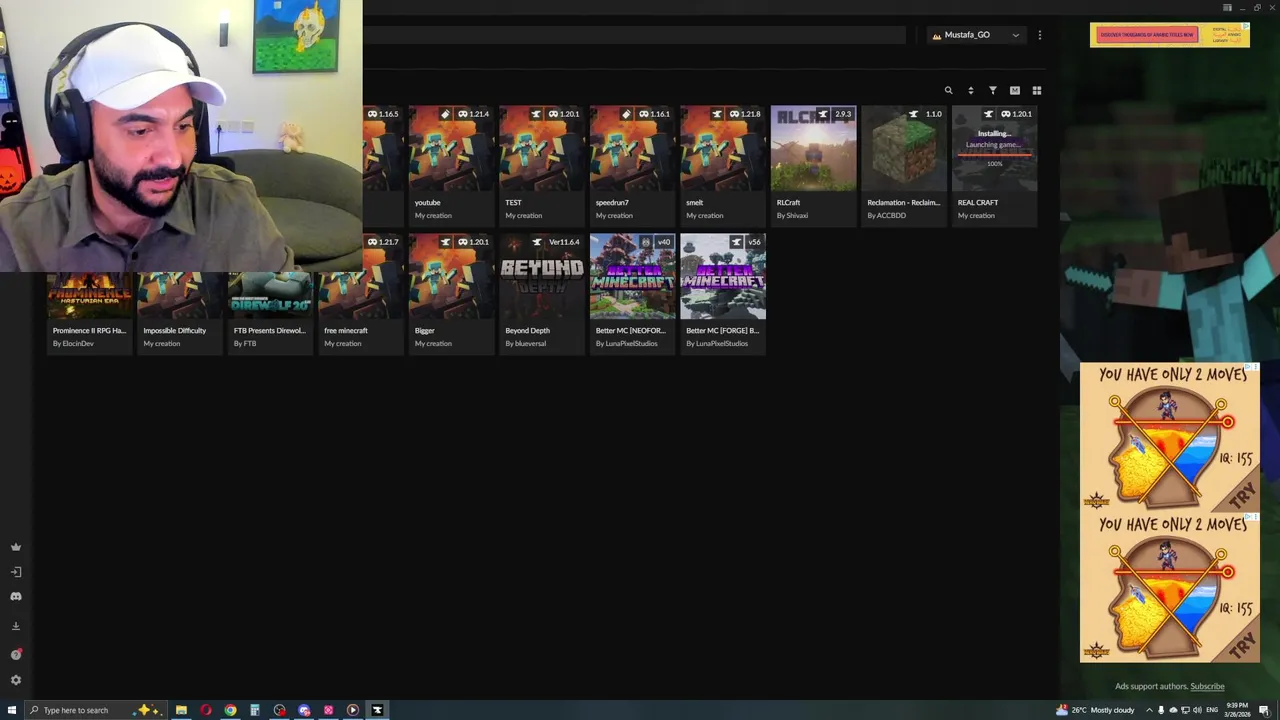Click the crown premium icon in sidebar
The image size is (1280, 720).
[16, 547]
